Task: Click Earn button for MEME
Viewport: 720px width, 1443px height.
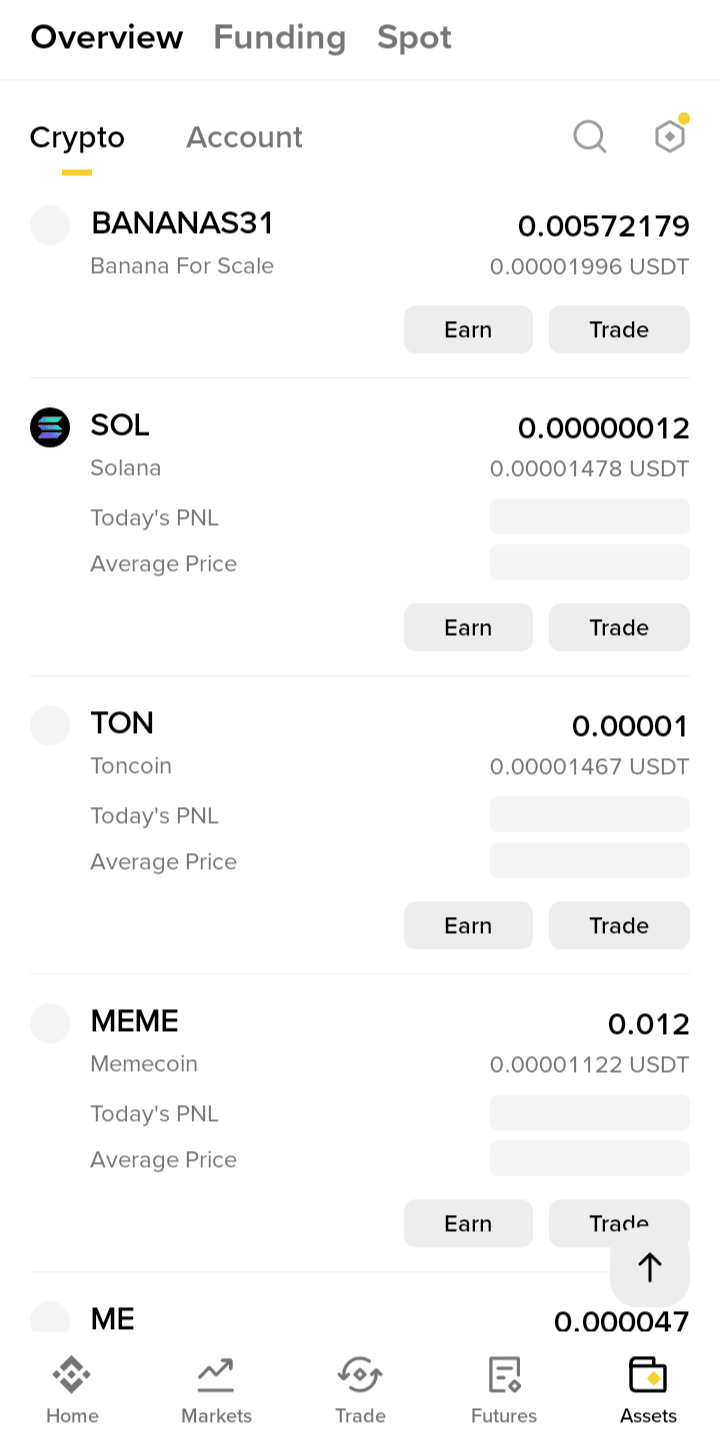Action: [x=468, y=1223]
